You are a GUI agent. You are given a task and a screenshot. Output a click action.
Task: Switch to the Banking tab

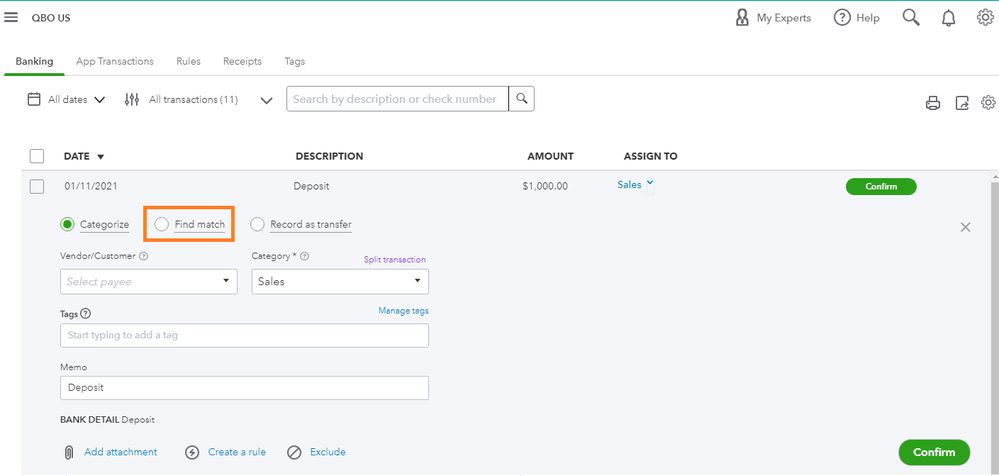(x=34, y=62)
